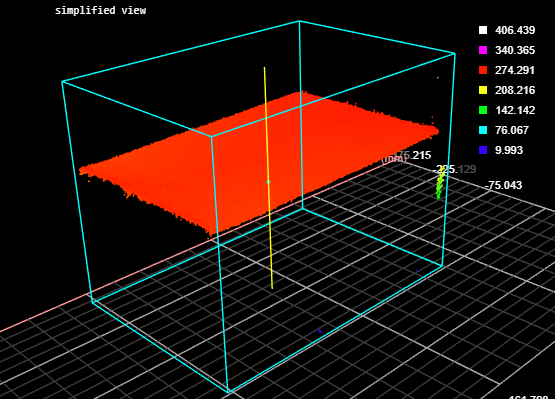Click the yellow 208.216 legend swatch

click(483, 90)
